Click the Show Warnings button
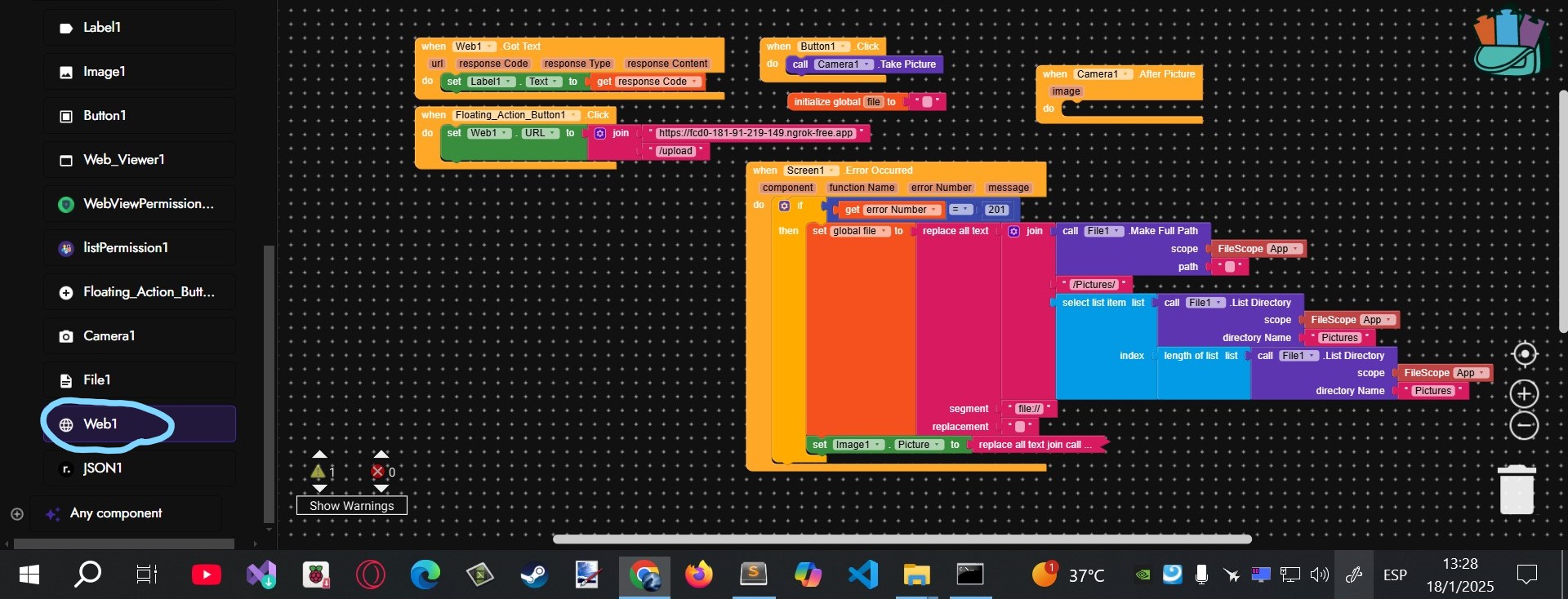 352,506
